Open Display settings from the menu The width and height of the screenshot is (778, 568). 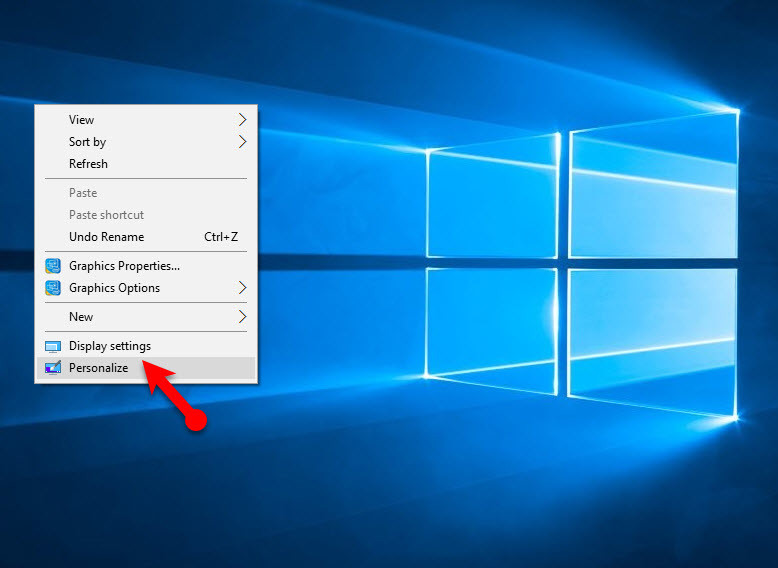(146, 346)
